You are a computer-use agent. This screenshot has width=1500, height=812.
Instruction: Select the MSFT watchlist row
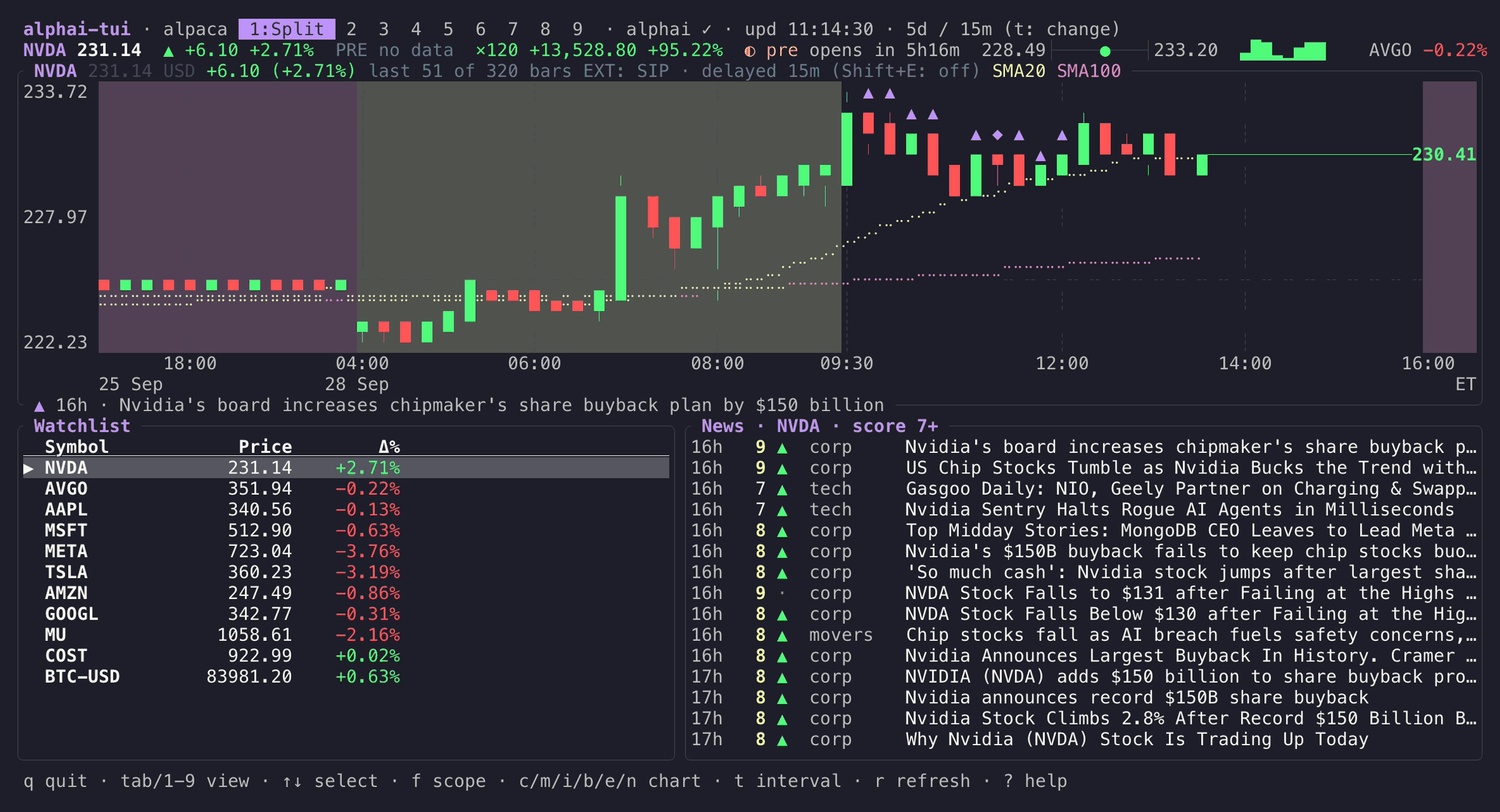[346, 531]
